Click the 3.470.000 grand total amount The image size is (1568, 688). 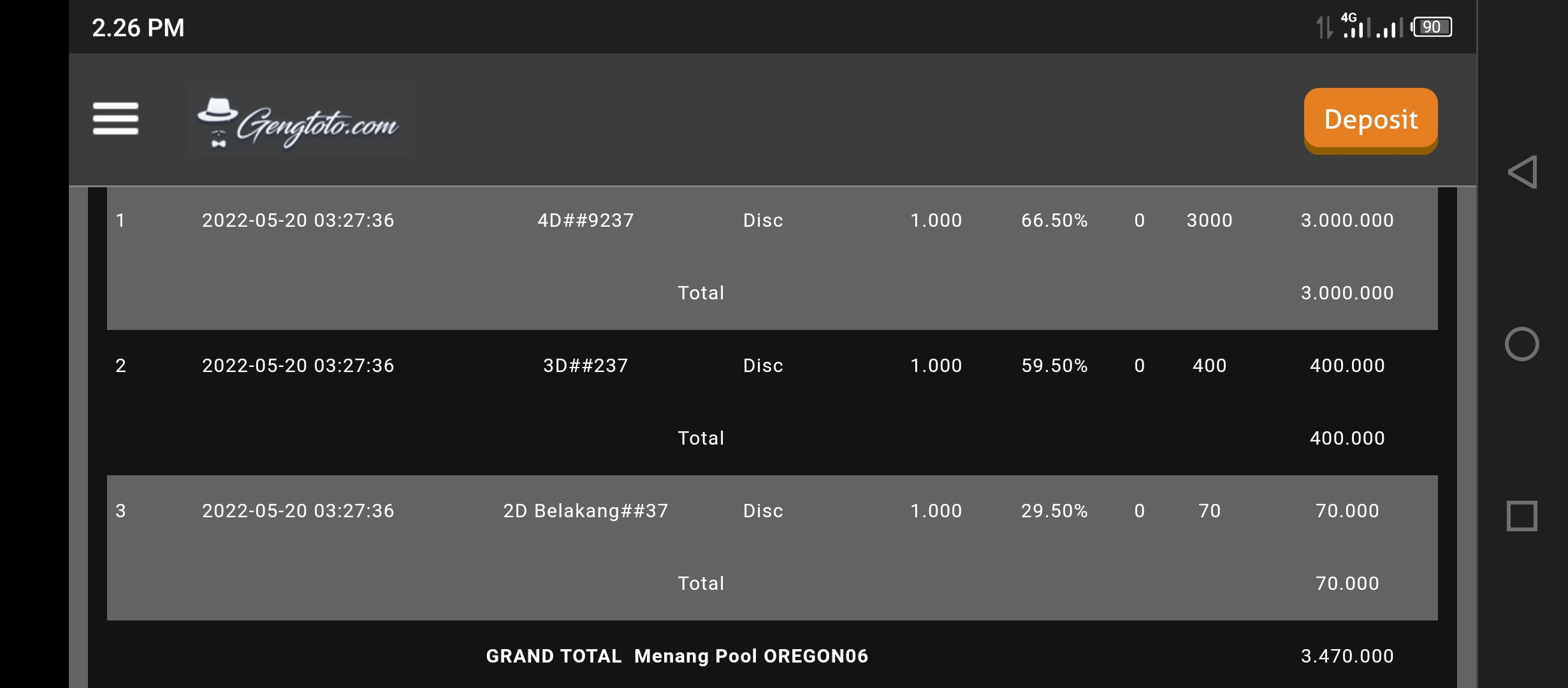(x=1347, y=656)
